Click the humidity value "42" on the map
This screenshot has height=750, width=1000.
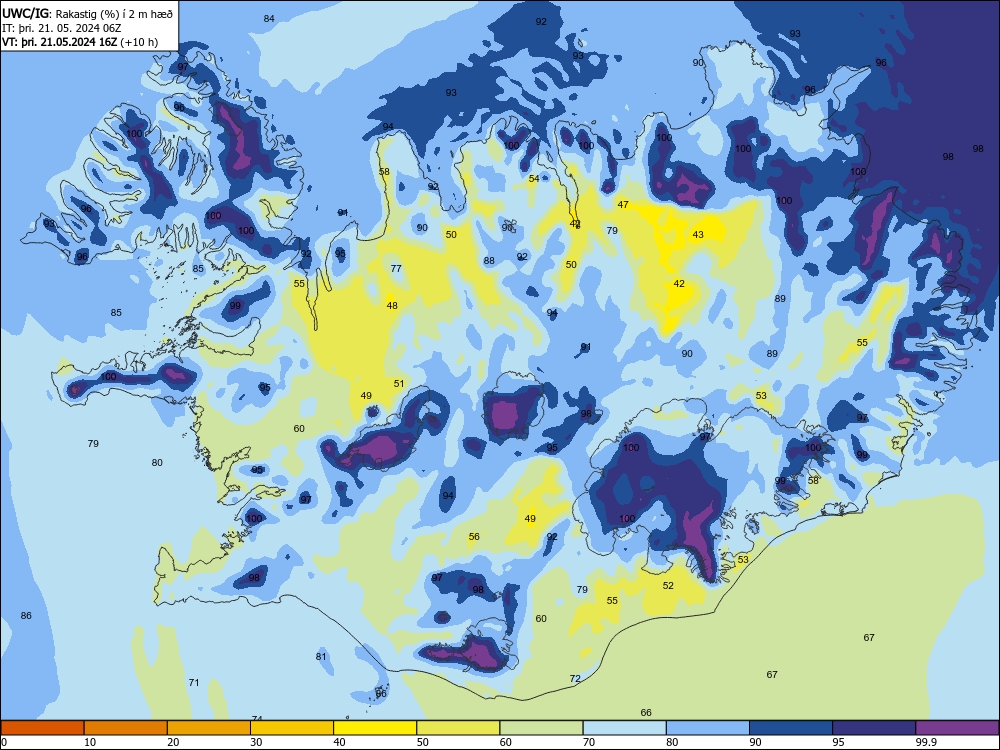679,284
